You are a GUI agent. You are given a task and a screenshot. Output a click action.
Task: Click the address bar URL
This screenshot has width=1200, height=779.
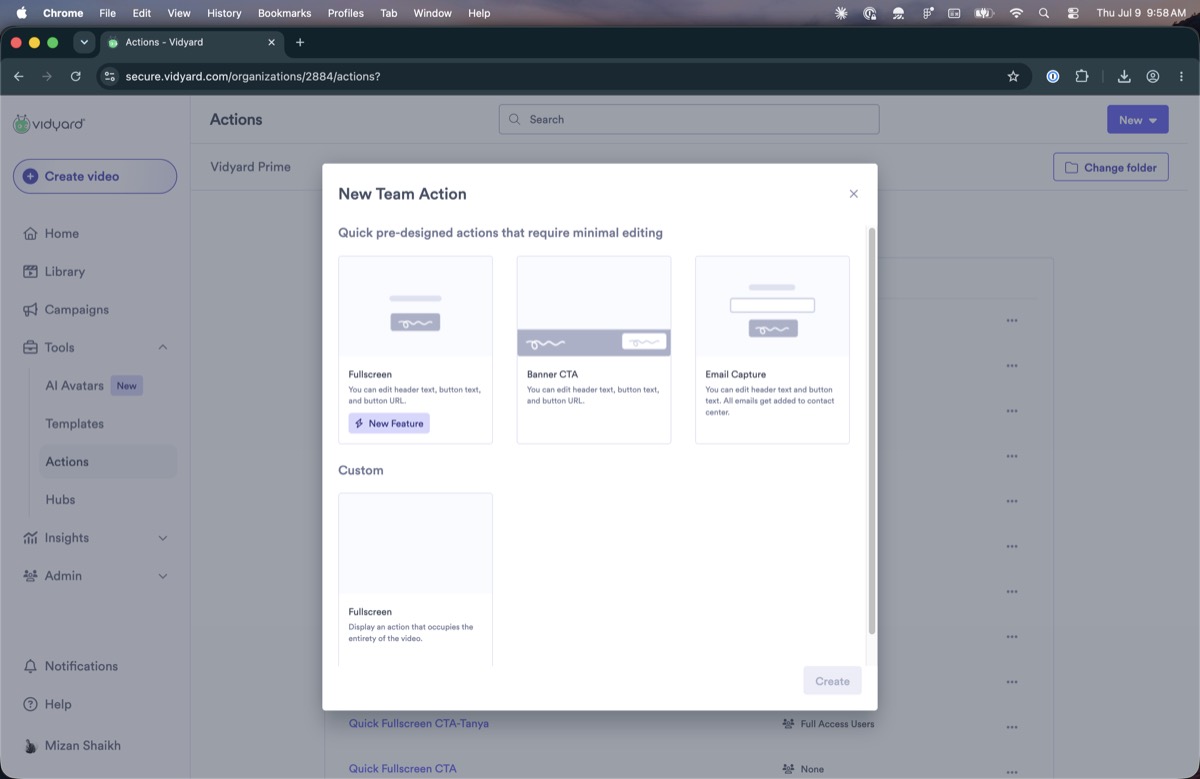[x=253, y=76]
